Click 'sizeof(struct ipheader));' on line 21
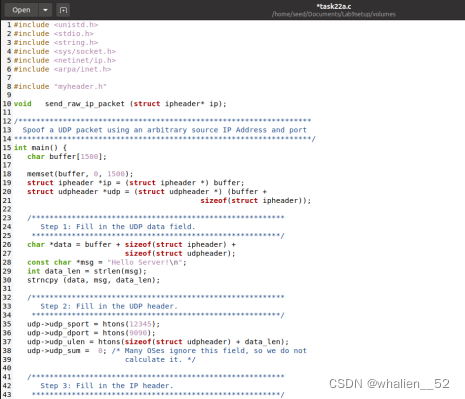This screenshot has height=399, width=465. (256, 200)
